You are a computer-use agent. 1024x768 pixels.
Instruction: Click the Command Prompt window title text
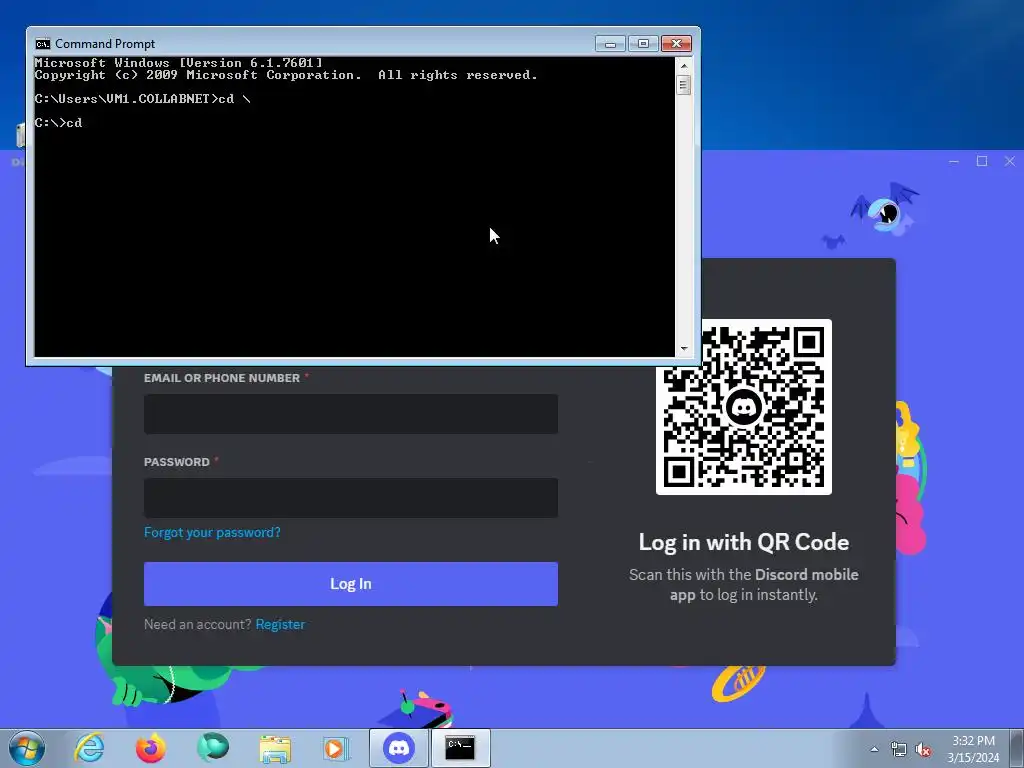[x=105, y=44]
